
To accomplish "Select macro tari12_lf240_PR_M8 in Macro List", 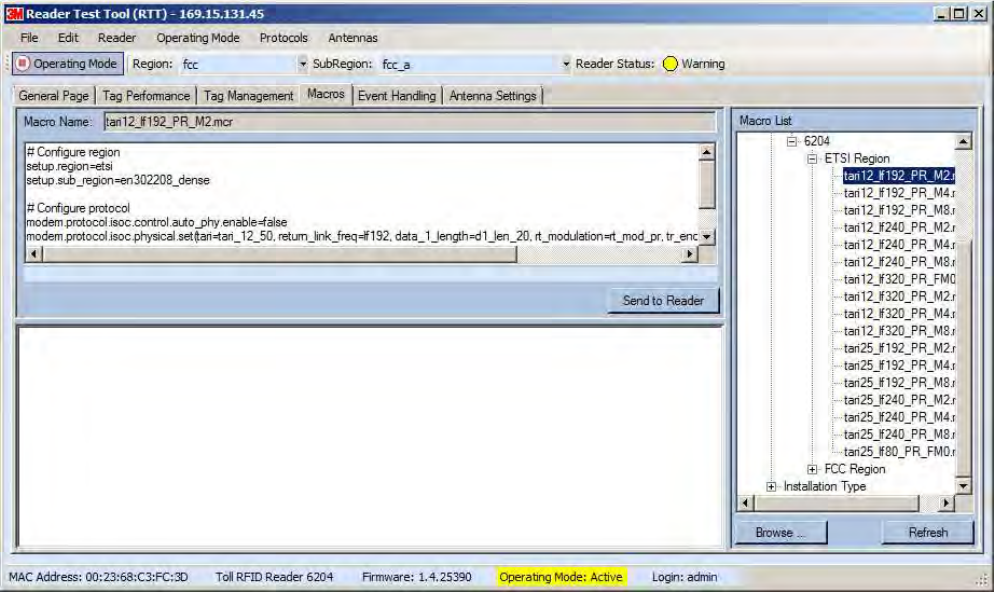I will [899, 262].
